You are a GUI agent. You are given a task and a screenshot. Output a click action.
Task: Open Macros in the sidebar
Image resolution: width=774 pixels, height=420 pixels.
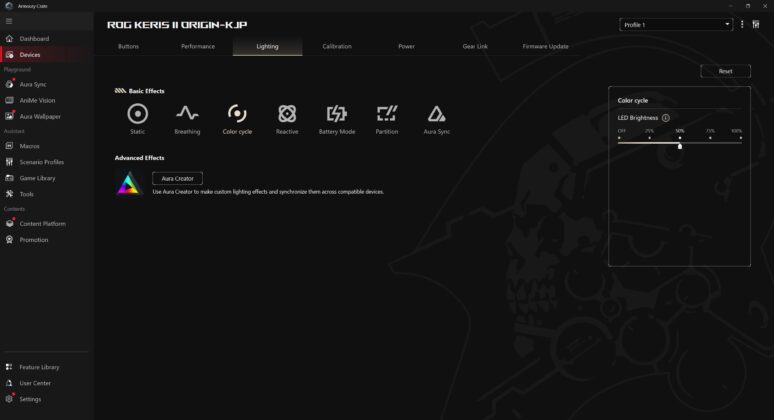46,146
